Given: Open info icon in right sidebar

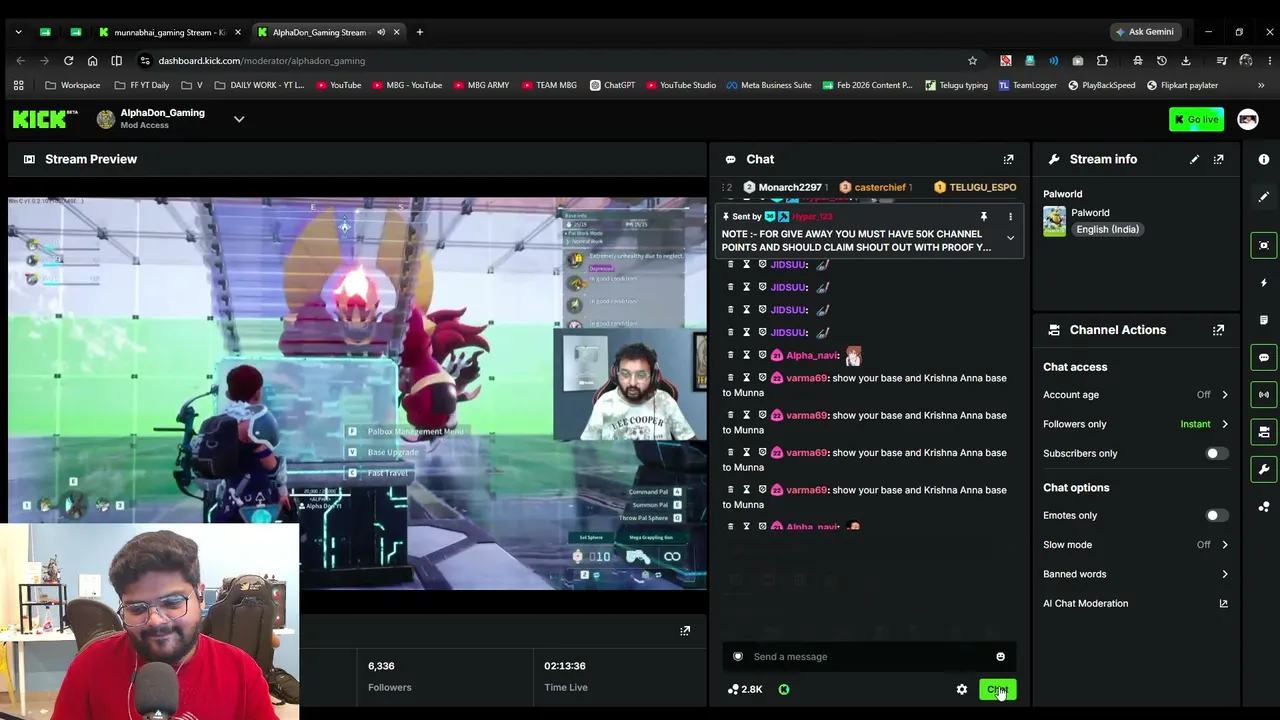Looking at the screenshot, I should (x=1264, y=159).
